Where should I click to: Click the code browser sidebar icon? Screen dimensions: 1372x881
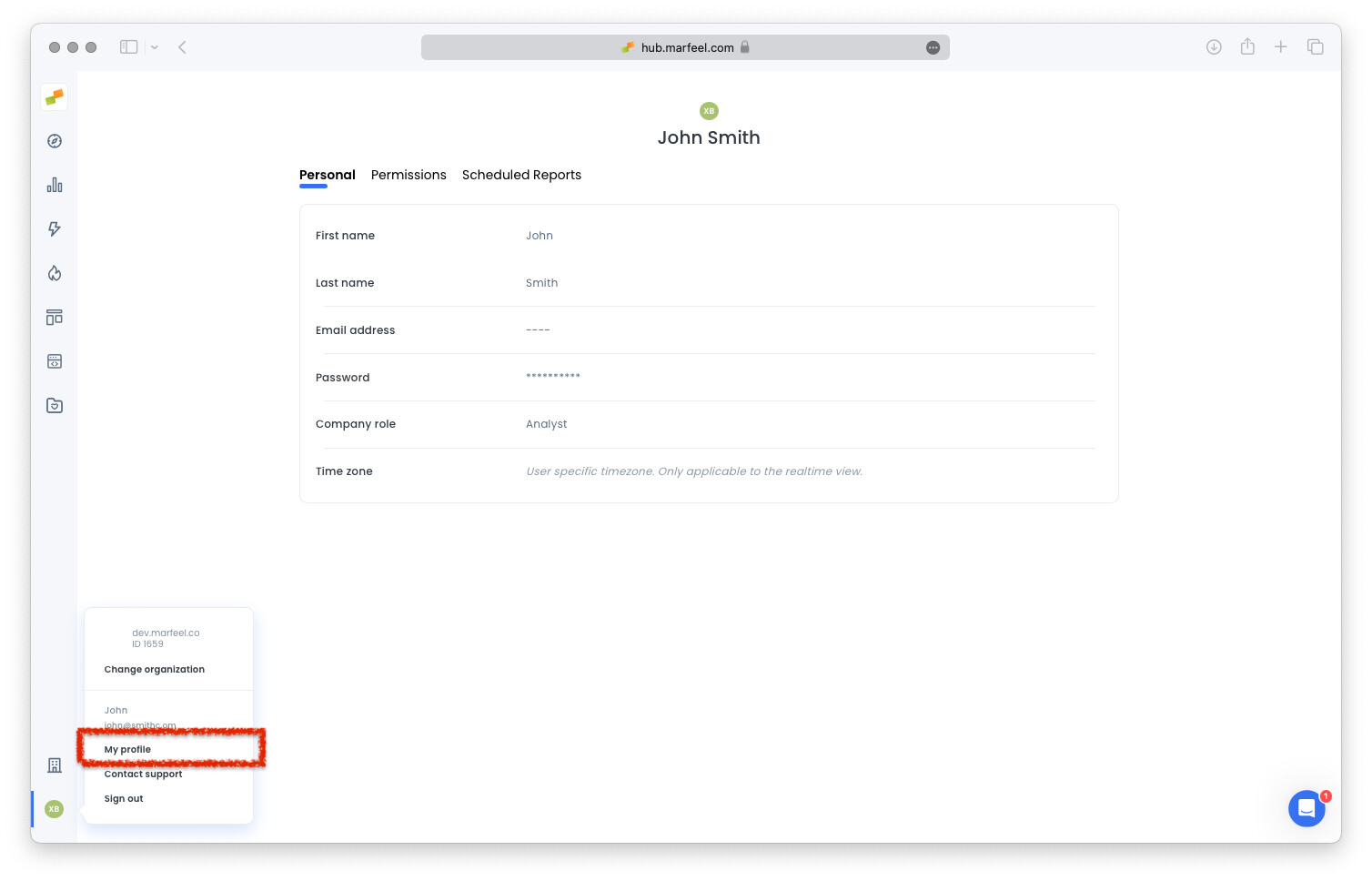pos(54,361)
